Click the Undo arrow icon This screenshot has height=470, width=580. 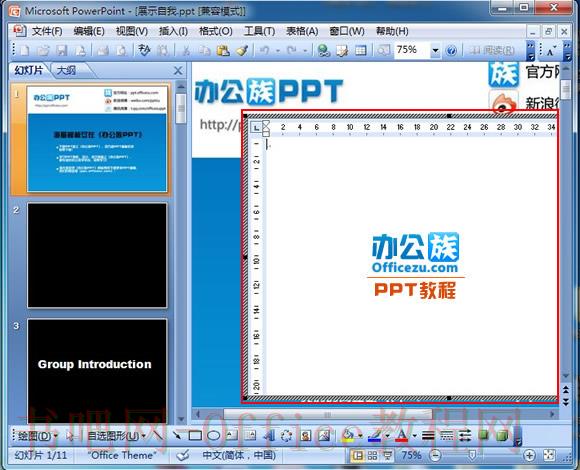(264, 50)
